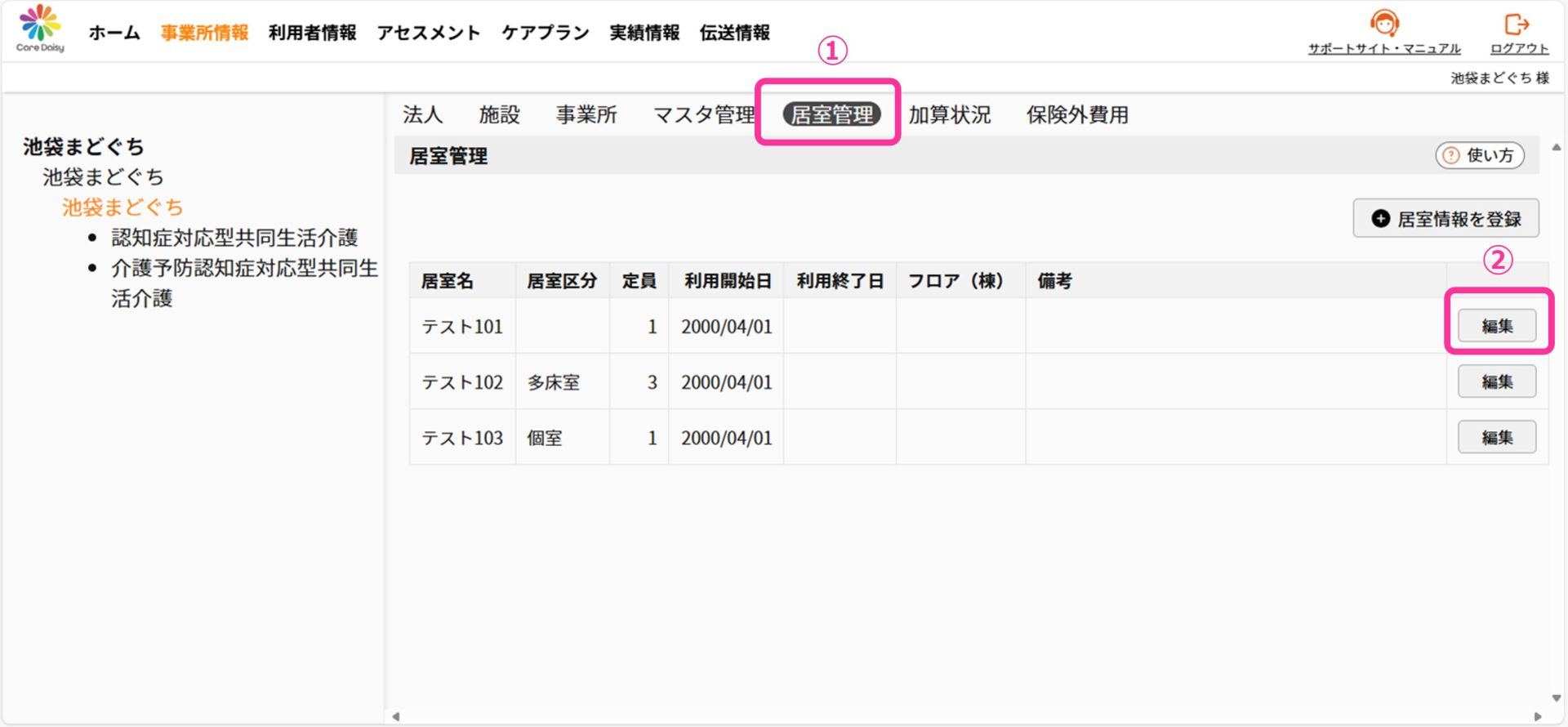
Task: Click the テスト103 room name cell
Action: (x=462, y=438)
